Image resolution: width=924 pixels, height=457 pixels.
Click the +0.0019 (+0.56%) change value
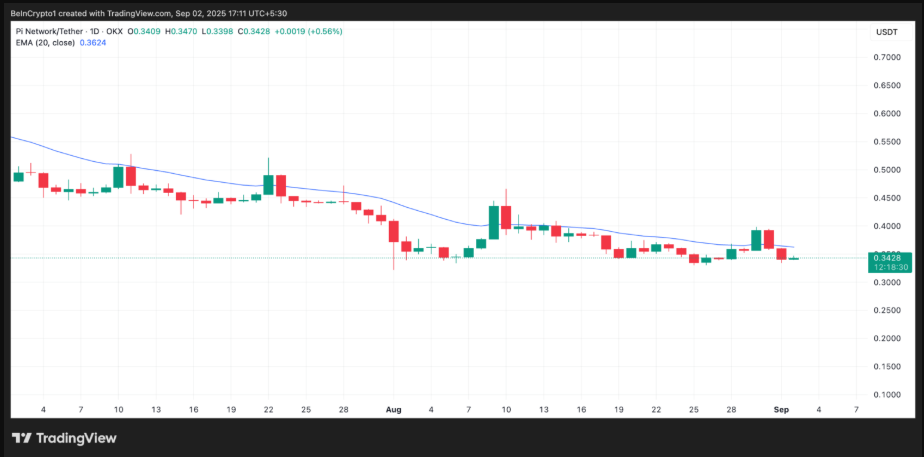(311, 30)
